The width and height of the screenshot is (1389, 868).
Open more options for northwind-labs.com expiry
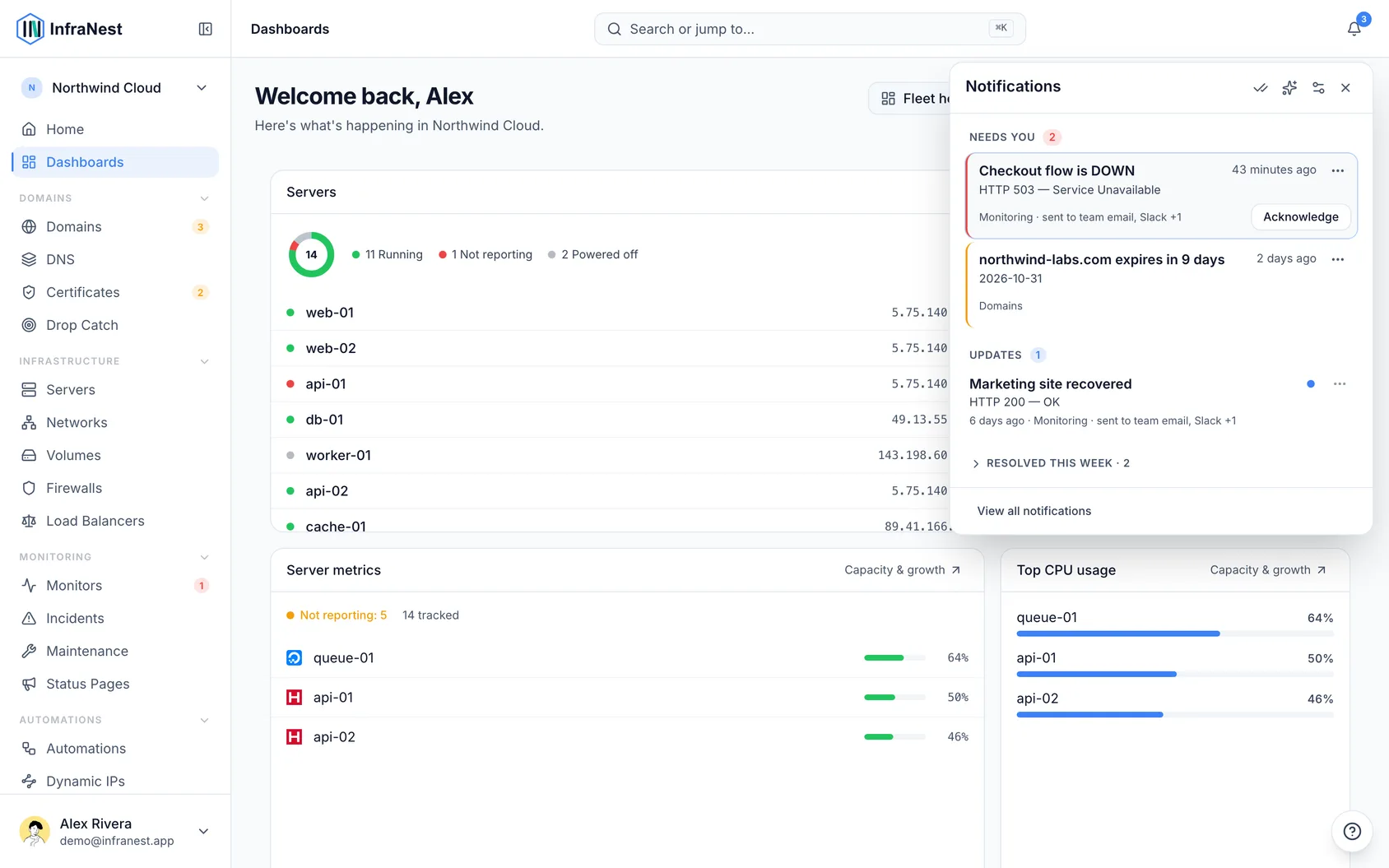1338,259
